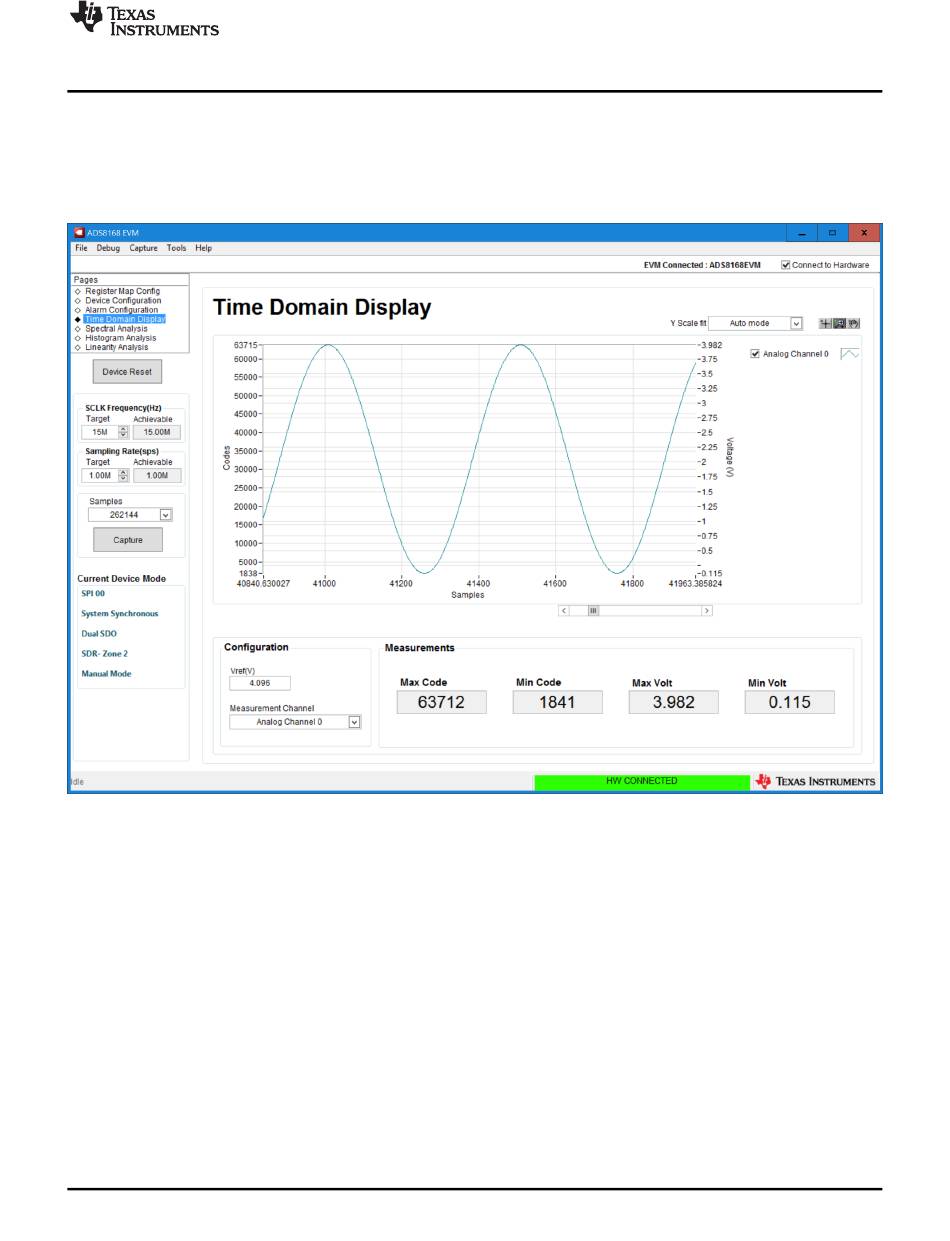950x1241 pixels.
Task: Click the Sampling Rate Achievable 1.00M value
Action: 157,476
